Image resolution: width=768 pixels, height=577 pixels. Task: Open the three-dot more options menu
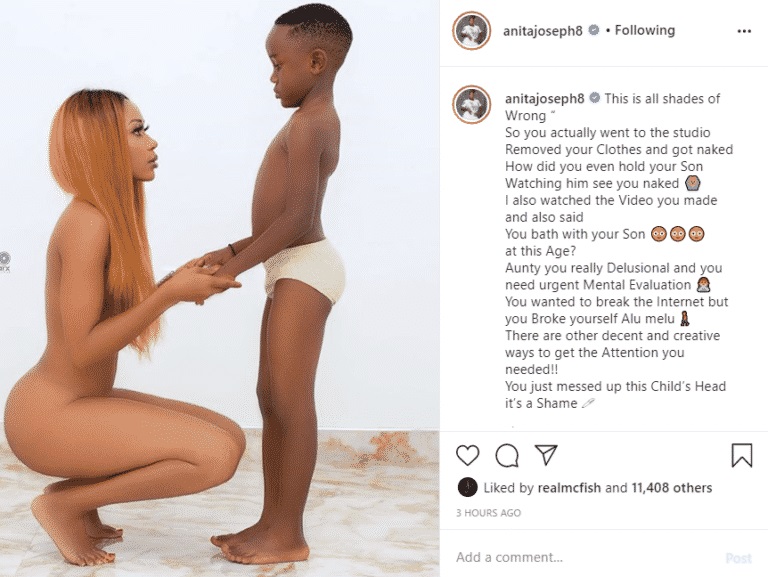coord(744,31)
